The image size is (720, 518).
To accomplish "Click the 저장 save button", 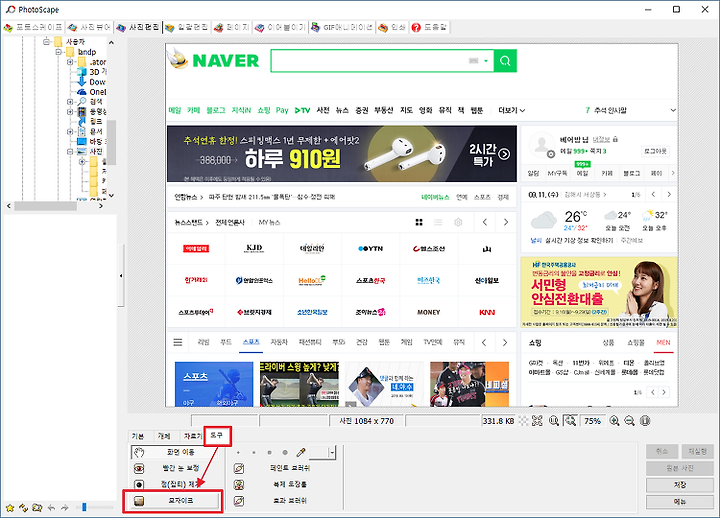I will (680, 485).
